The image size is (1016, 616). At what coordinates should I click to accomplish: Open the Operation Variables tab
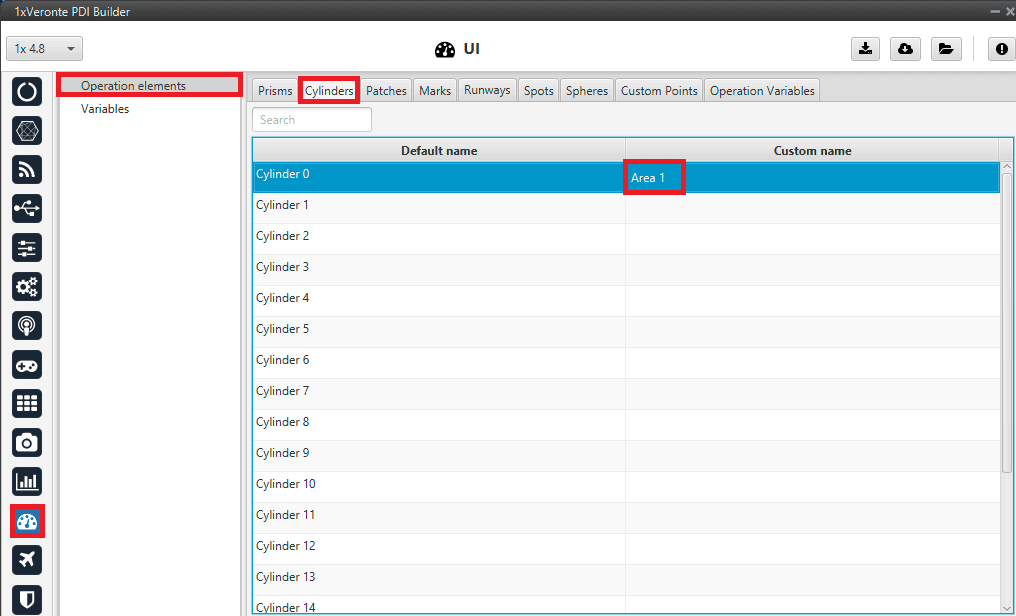[762, 91]
